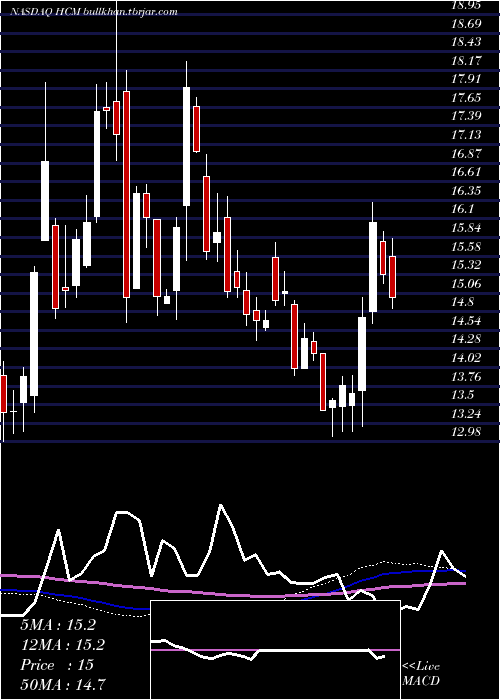Image resolution: width=500 pixels, height=700 pixels.
Task: Click the 16.1 price axis label
Action: [x=462, y=209]
